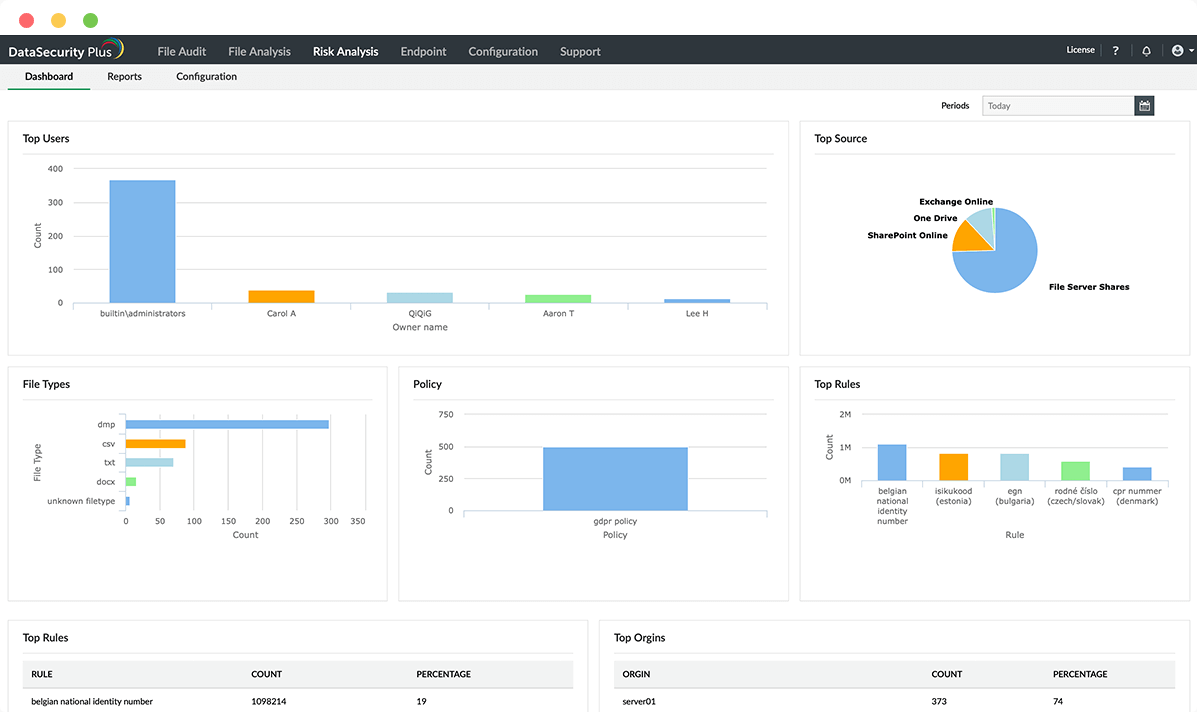Viewport: 1197px width, 712px height.
Task: Click the docx green bar
Action: pos(131,482)
